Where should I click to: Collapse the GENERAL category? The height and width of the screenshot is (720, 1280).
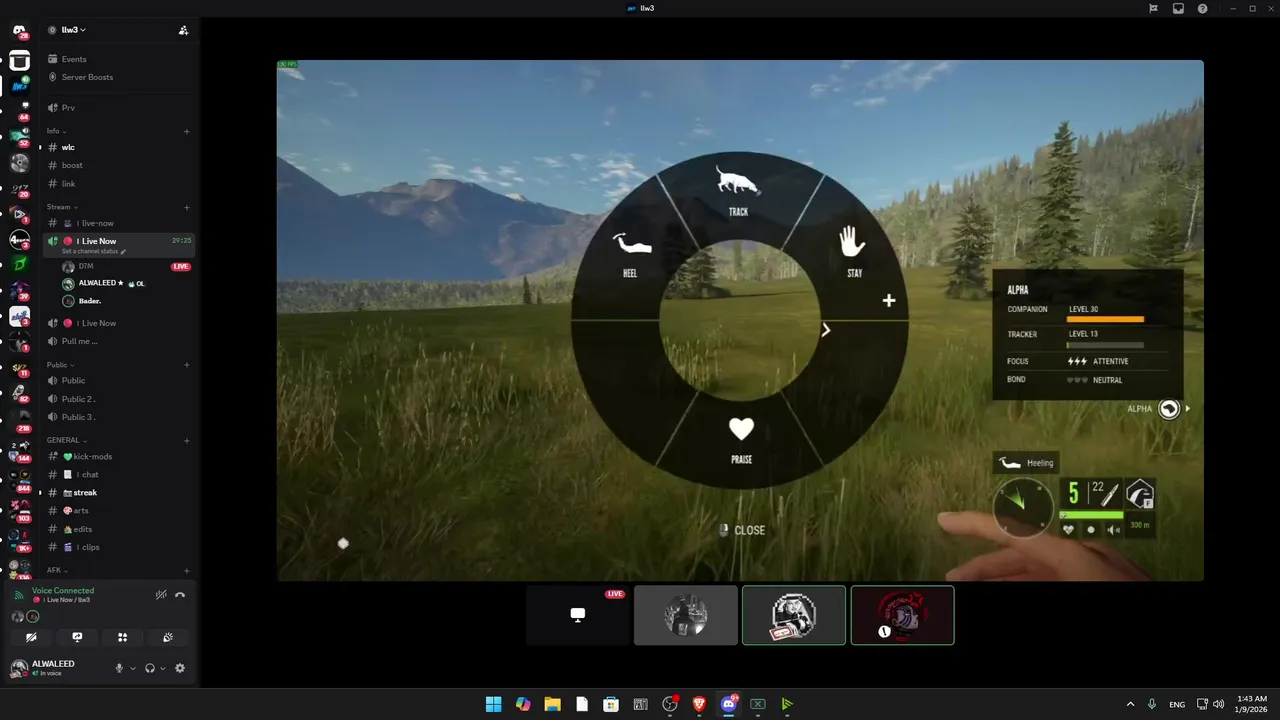[66, 440]
